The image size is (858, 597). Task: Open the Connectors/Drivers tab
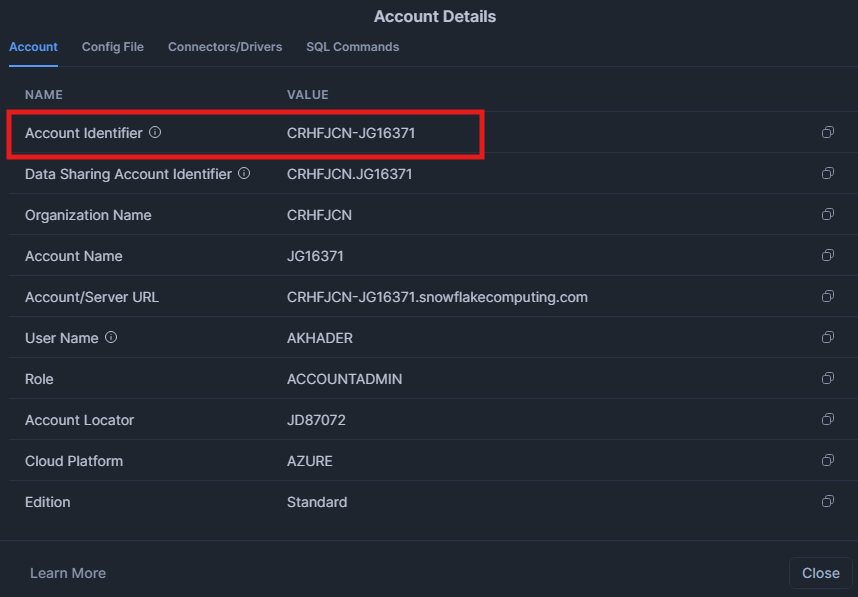click(225, 47)
